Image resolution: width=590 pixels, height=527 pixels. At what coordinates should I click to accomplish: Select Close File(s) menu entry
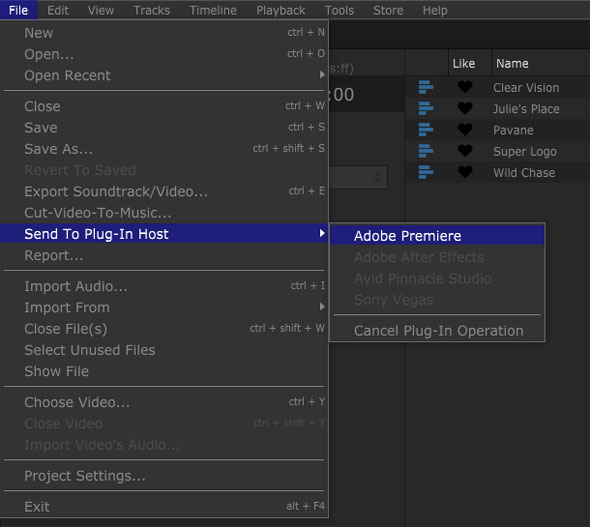[164, 329]
